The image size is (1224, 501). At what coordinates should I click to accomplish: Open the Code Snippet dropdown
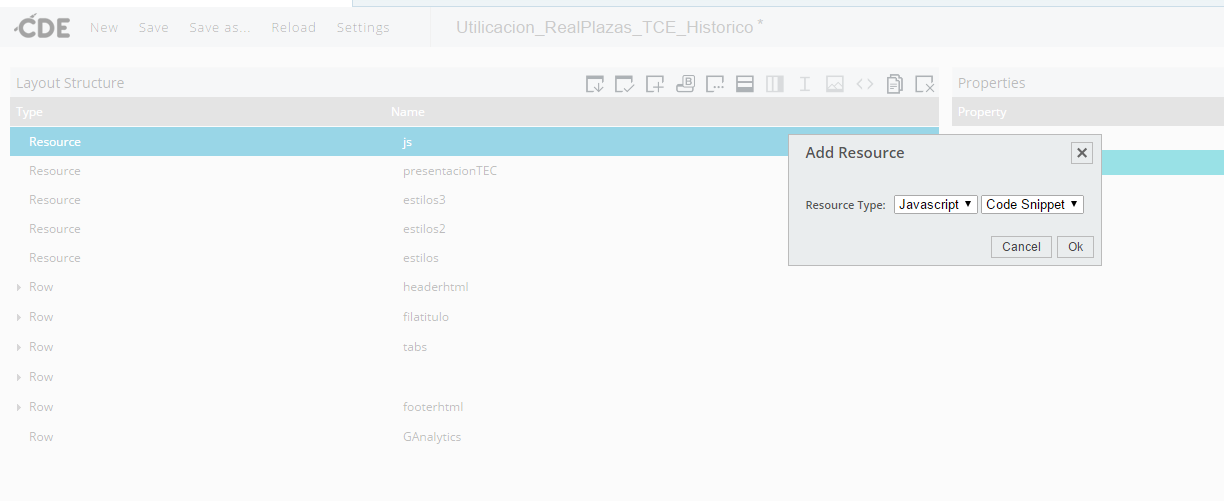tap(1032, 204)
